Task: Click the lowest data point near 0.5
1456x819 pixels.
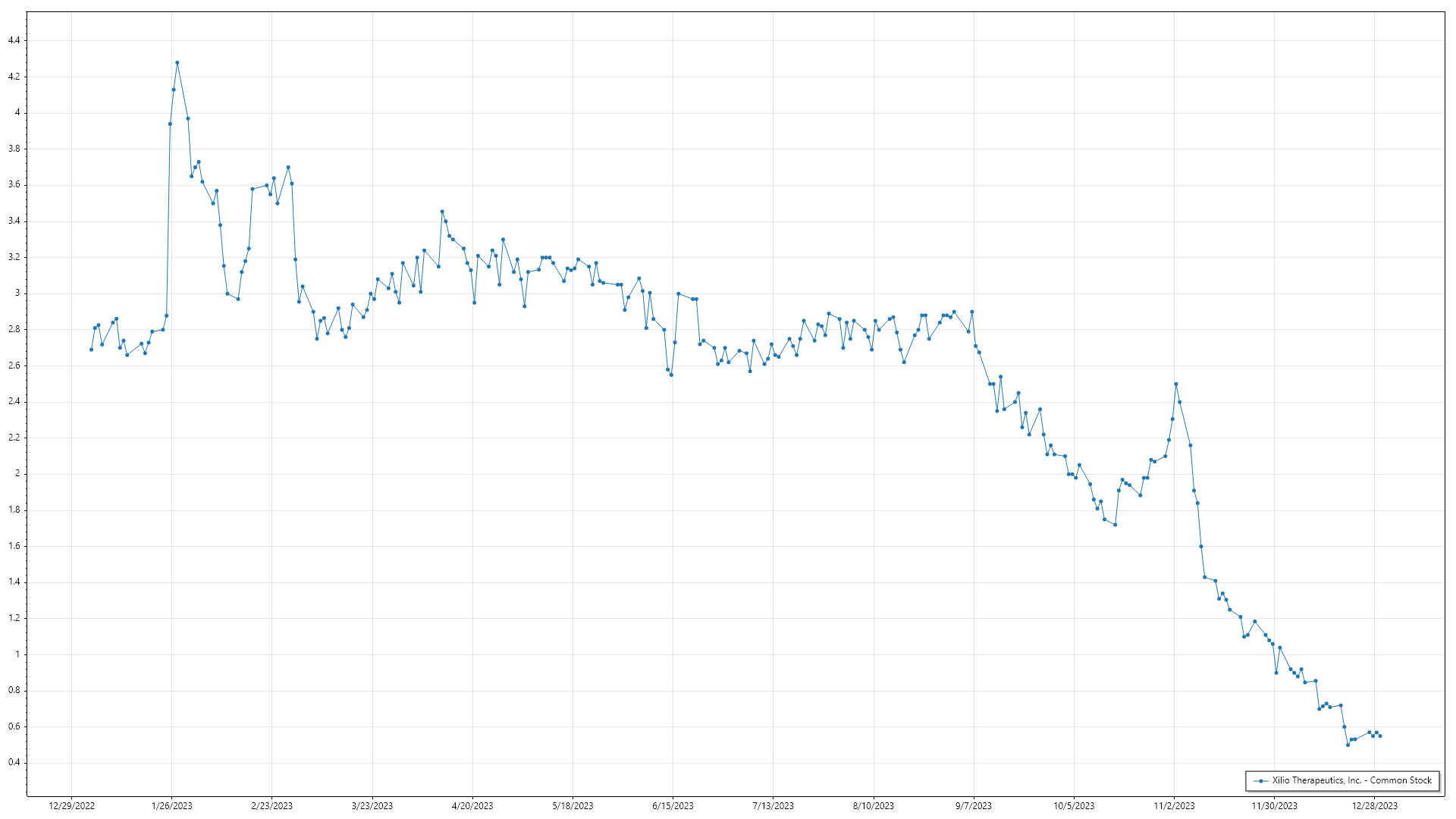Action: [1348, 745]
